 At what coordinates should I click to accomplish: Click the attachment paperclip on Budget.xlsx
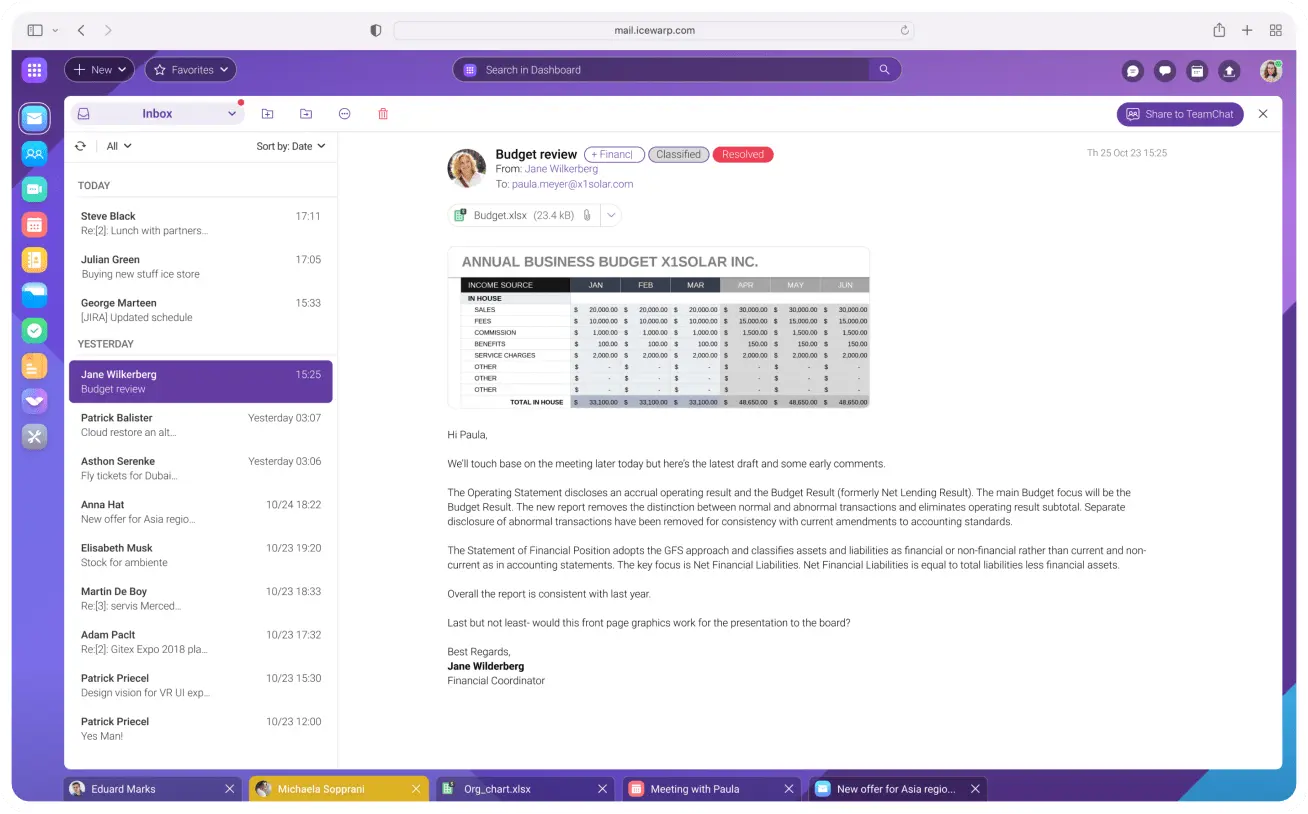tap(587, 214)
